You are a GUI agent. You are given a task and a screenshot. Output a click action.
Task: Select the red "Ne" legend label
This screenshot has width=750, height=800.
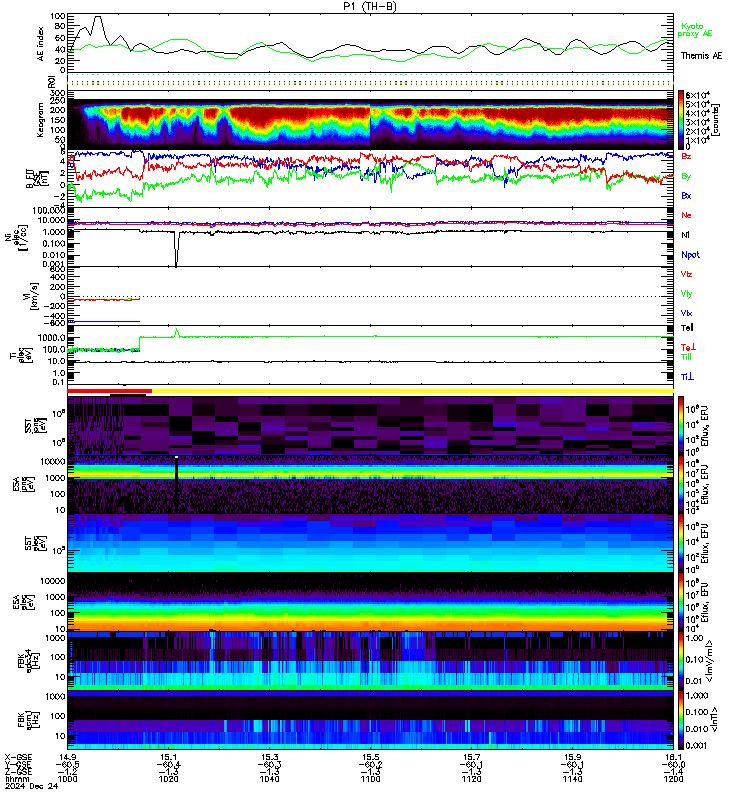[686, 215]
